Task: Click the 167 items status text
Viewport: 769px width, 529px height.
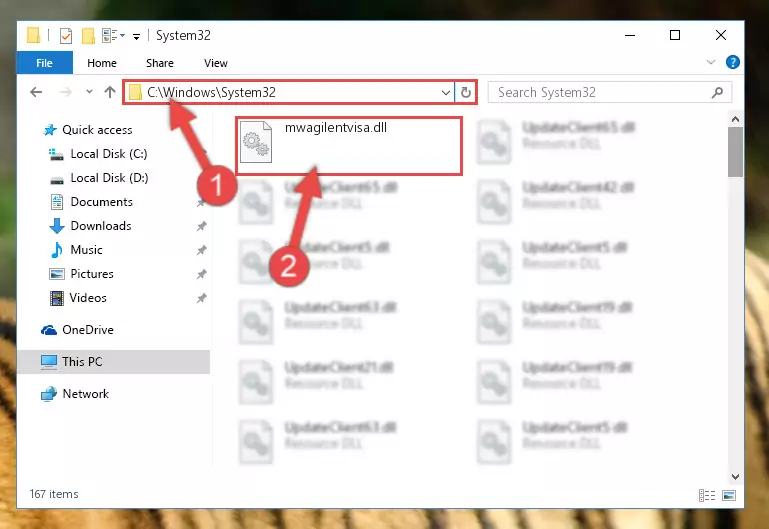Action: [x=54, y=494]
